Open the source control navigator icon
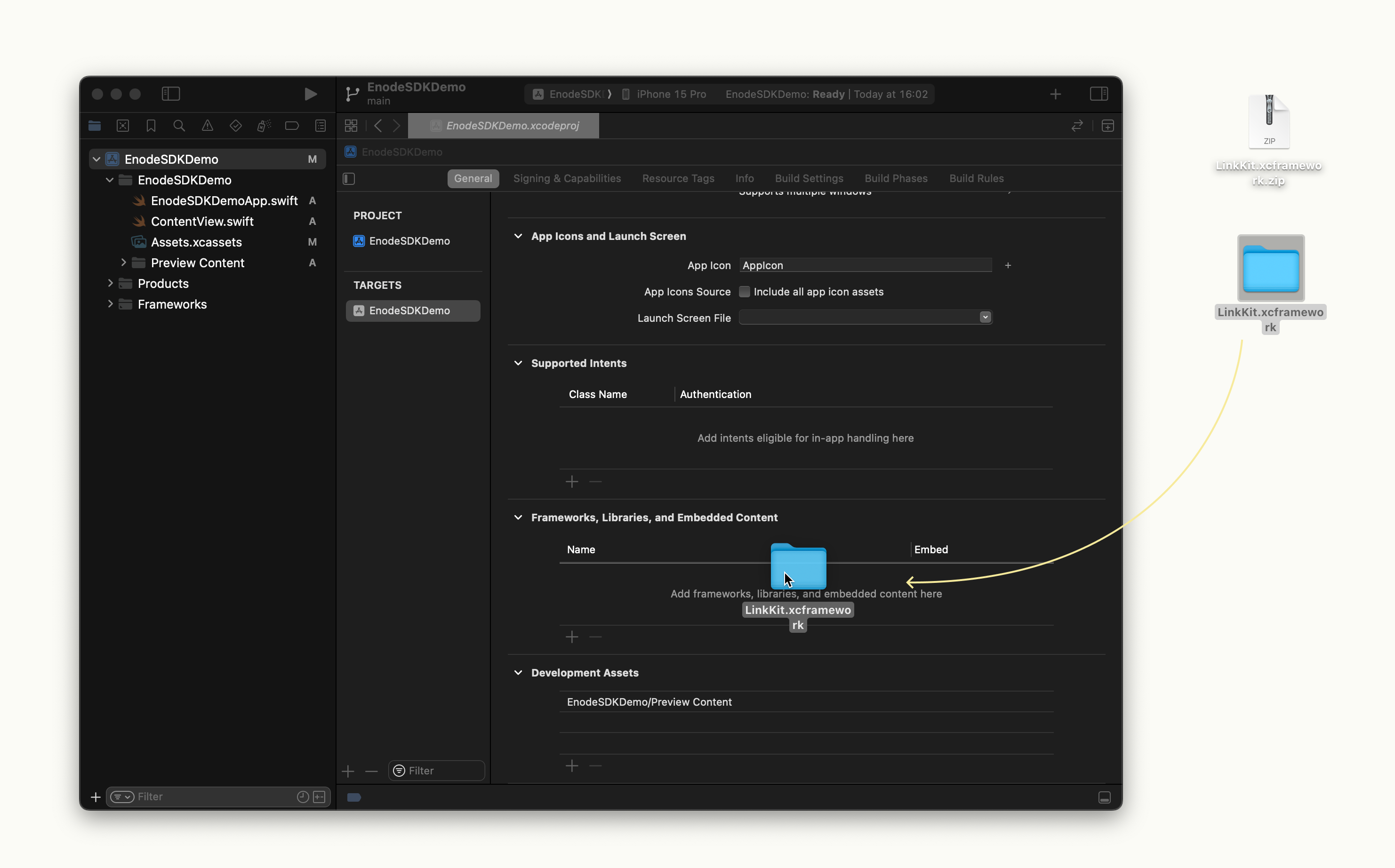Image resolution: width=1395 pixels, height=868 pixels. pos(123,126)
